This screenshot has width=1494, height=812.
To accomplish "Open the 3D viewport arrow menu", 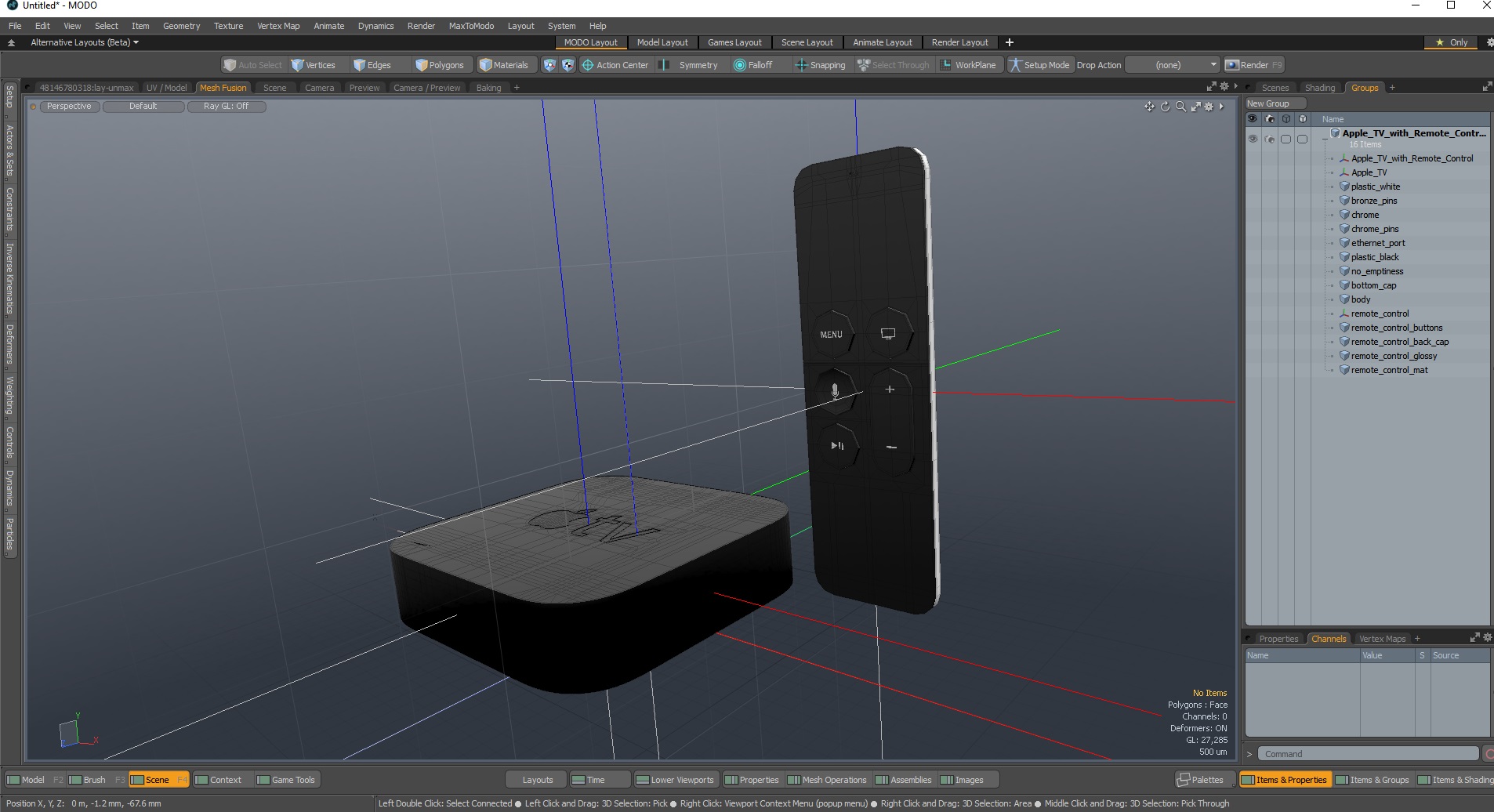I will (1221, 107).
